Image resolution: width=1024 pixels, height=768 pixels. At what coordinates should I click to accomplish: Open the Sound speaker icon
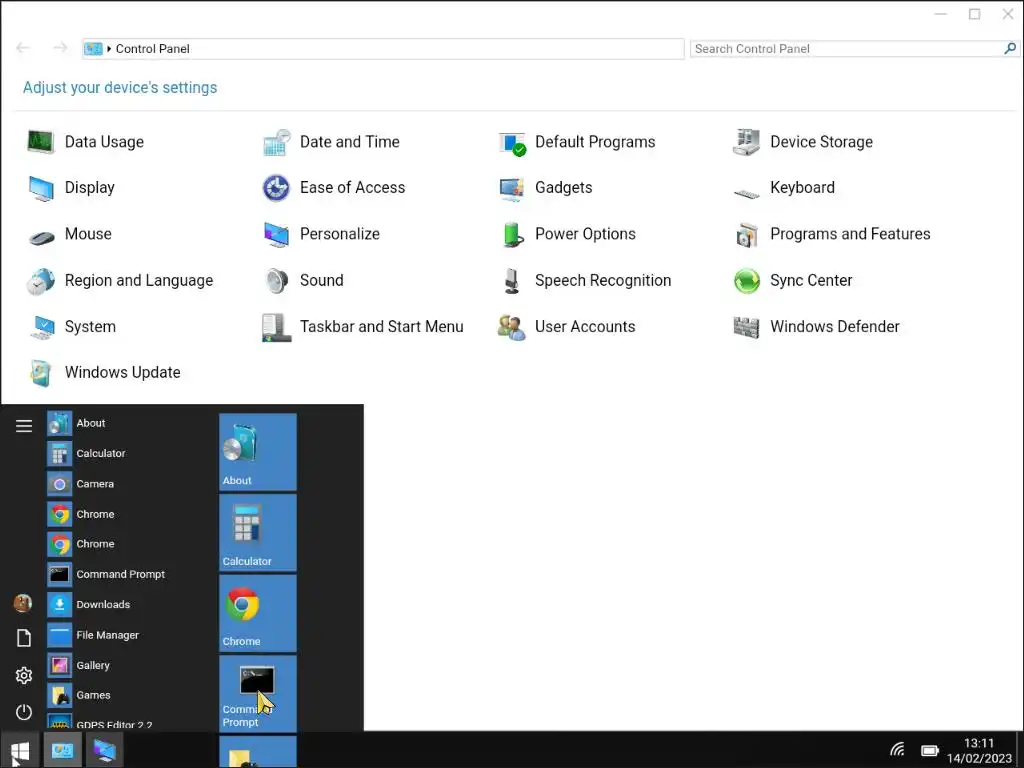(x=277, y=281)
